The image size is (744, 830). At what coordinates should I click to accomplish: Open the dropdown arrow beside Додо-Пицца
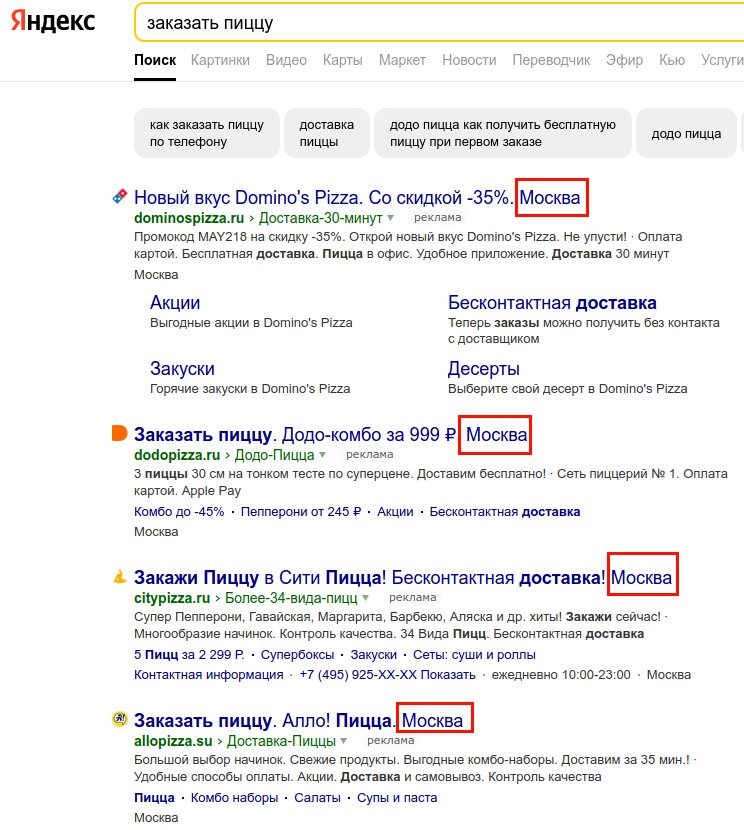323,455
